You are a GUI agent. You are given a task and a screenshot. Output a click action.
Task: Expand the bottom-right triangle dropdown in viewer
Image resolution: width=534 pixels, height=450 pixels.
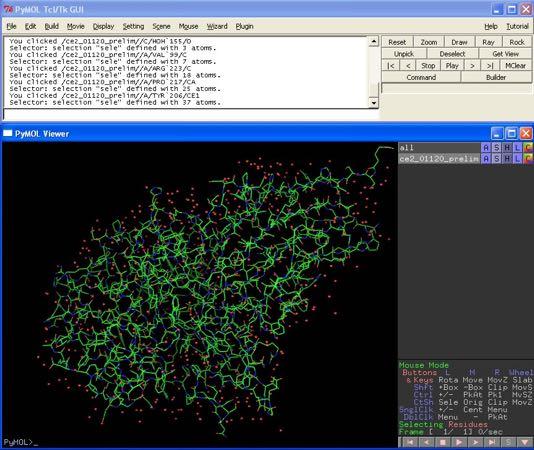[524, 442]
